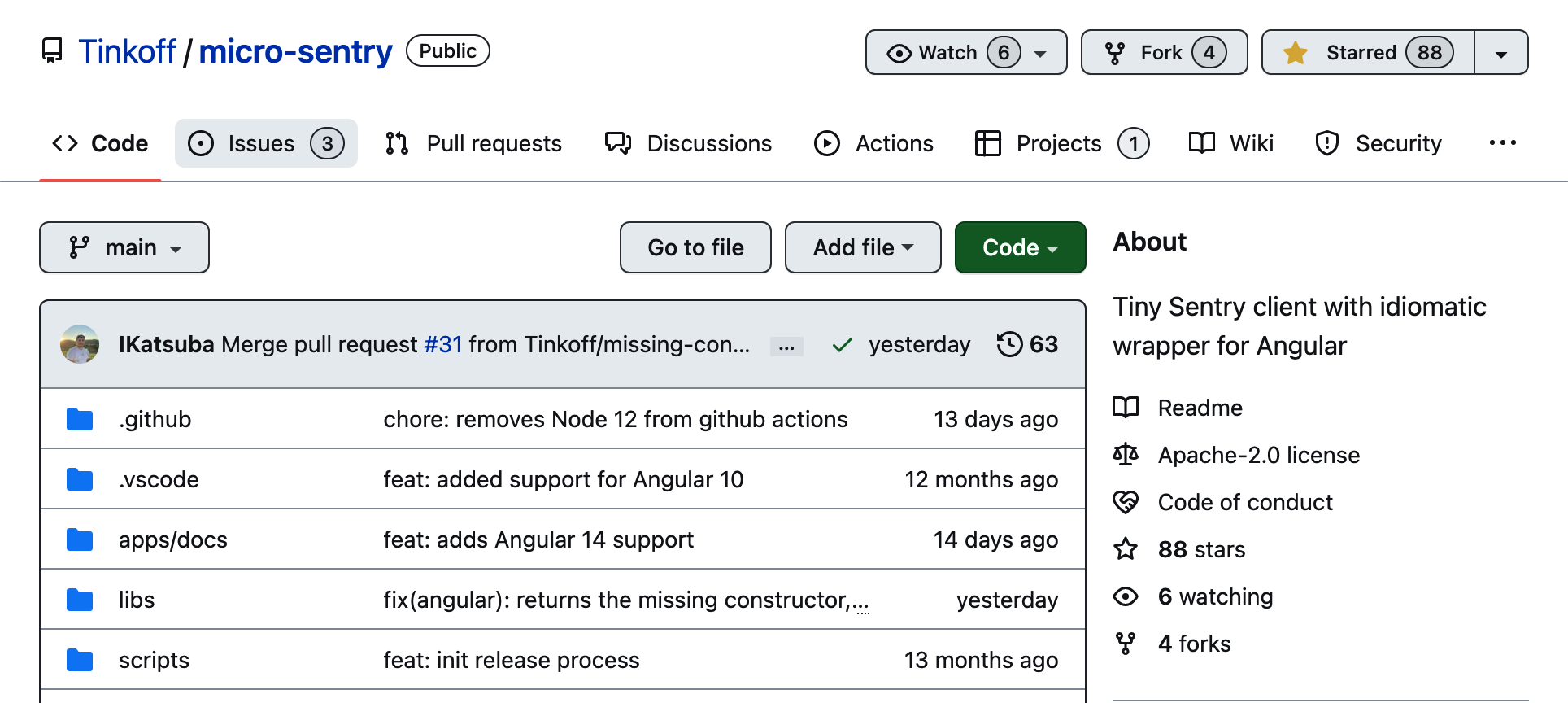Image resolution: width=1568 pixels, height=703 pixels.
Task: Open the star lists dropdown arrow
Action: coord(1501,53)
